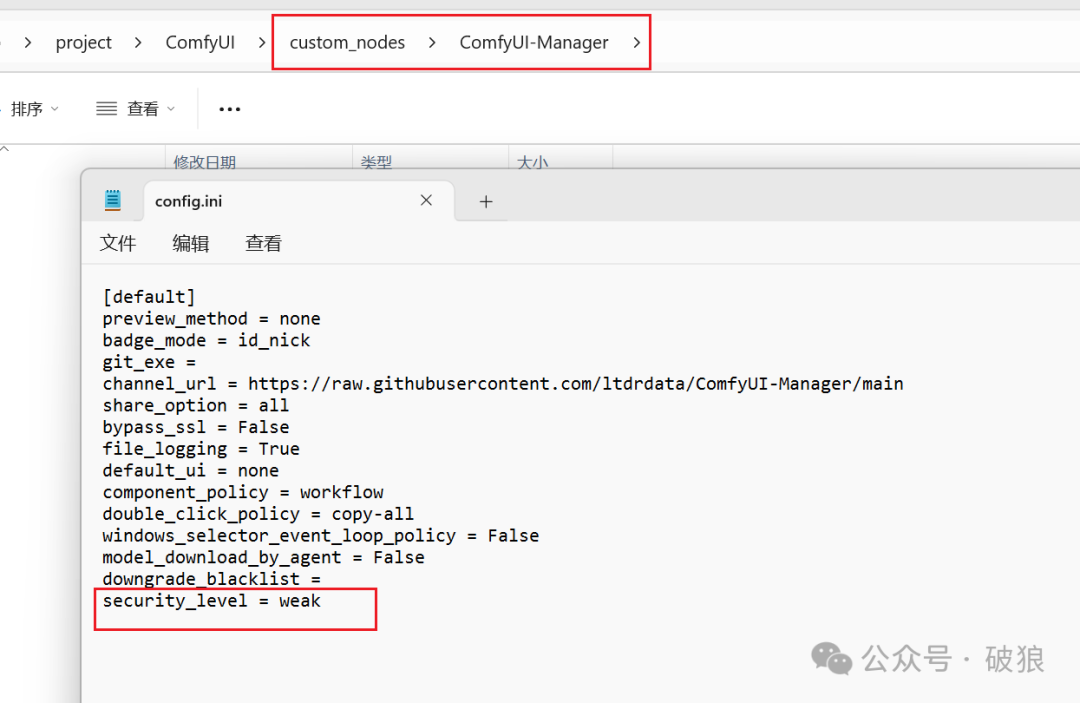The height and width of the screenshot is (703, 1080).
Task: Click the Notepad app icon
Action: 113,200
